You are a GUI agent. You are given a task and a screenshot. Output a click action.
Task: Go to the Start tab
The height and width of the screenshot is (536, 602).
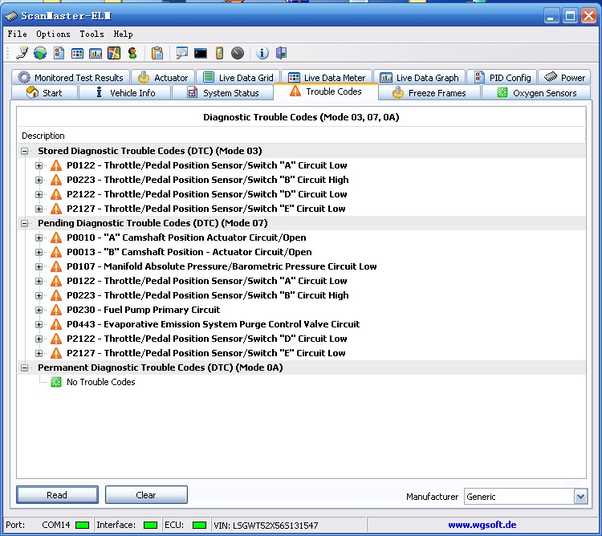pyautogui.click(x=44, y=93)
